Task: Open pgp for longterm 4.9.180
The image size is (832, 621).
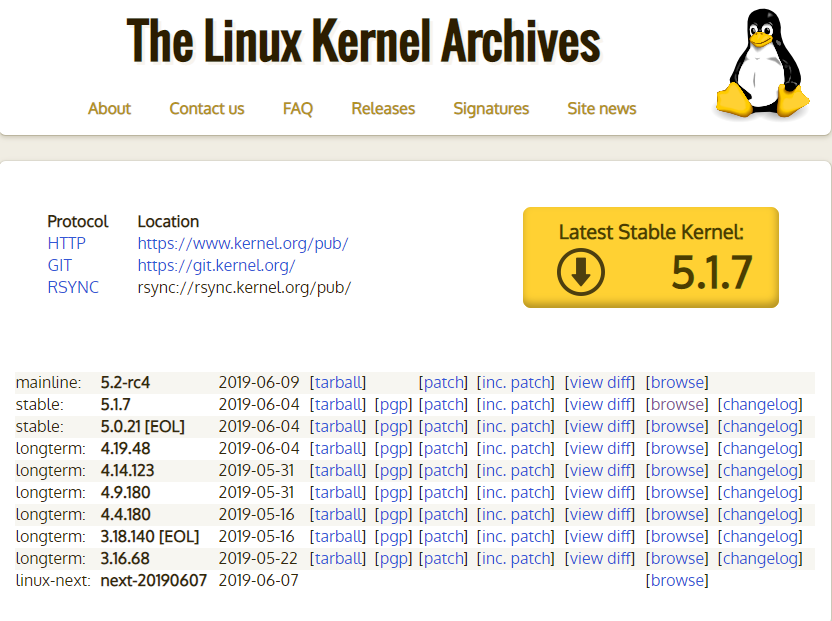Action: [x=393, y=493]
